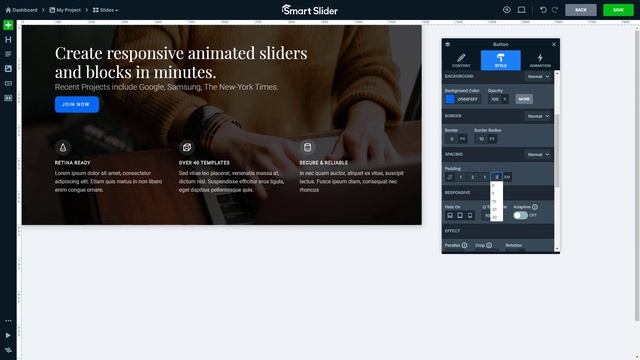
Task: Click the preview eye icon in top bar
Action: point(507,10)
